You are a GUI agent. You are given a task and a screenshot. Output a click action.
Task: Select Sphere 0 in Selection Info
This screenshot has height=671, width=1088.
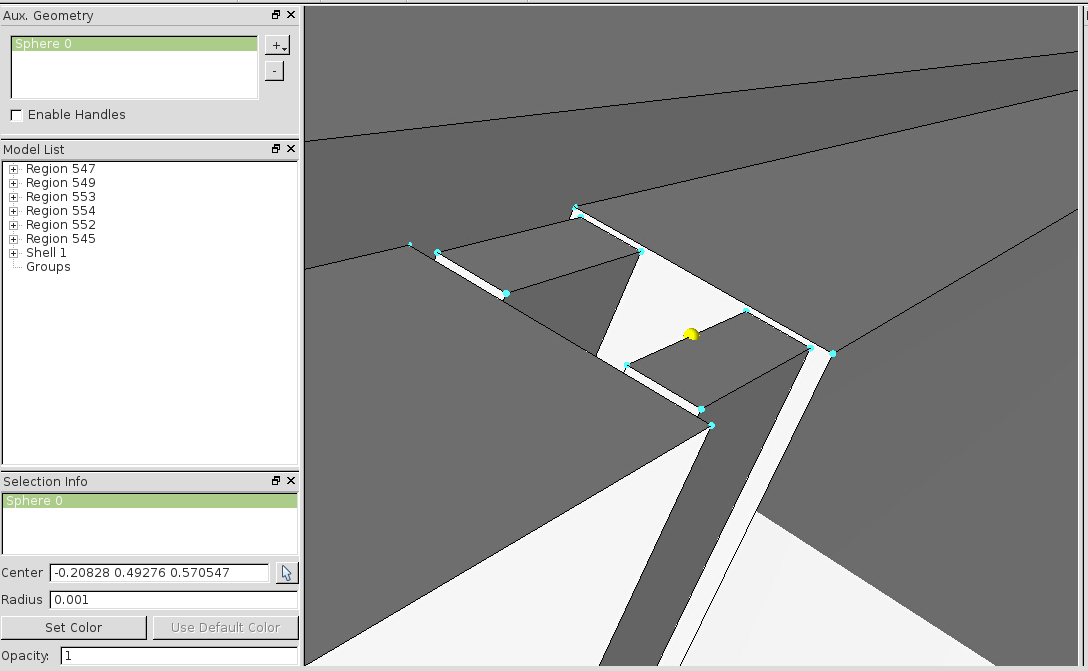(150, 500)
